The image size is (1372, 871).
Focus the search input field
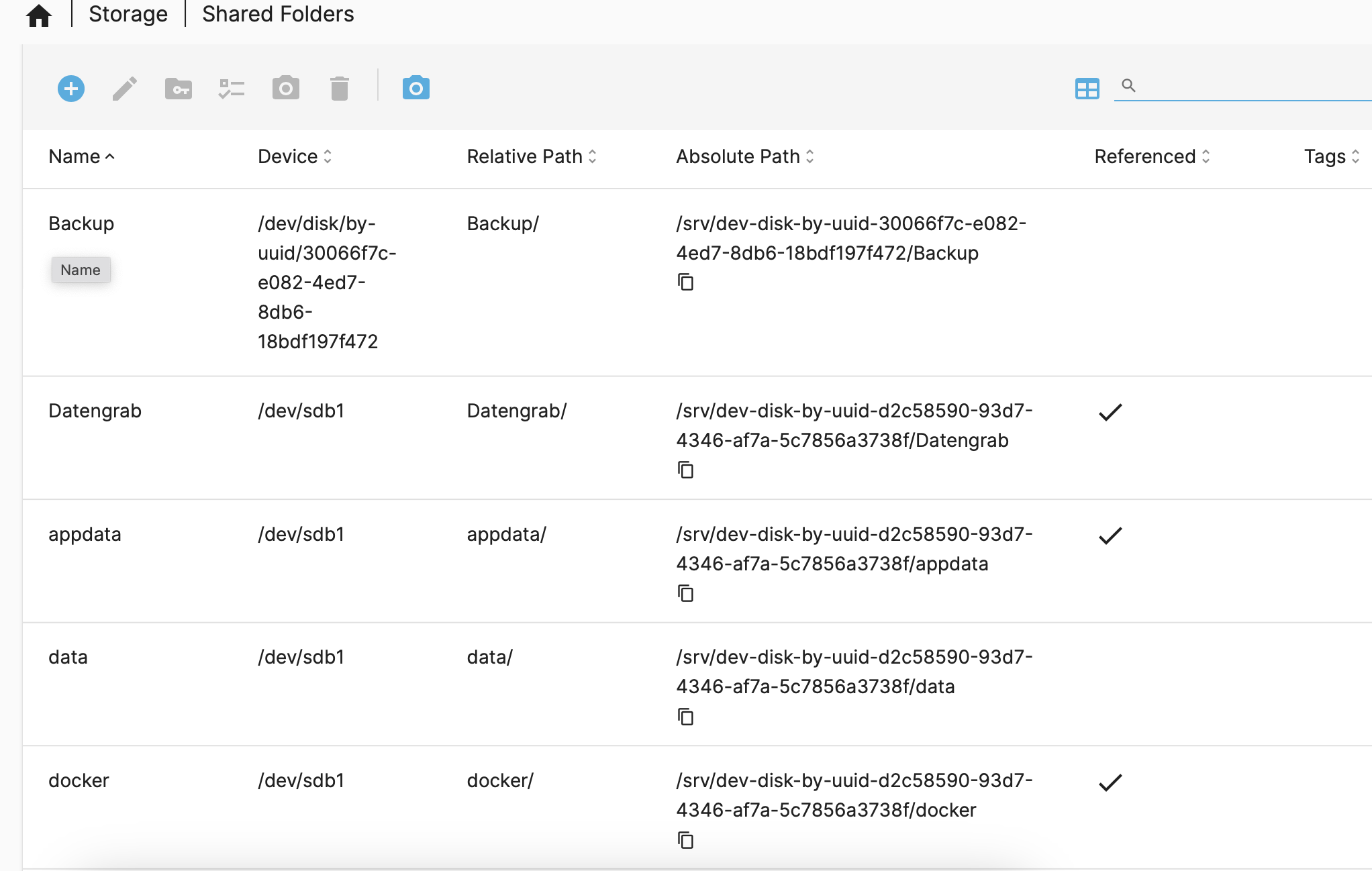click(x=1248, y=86)
